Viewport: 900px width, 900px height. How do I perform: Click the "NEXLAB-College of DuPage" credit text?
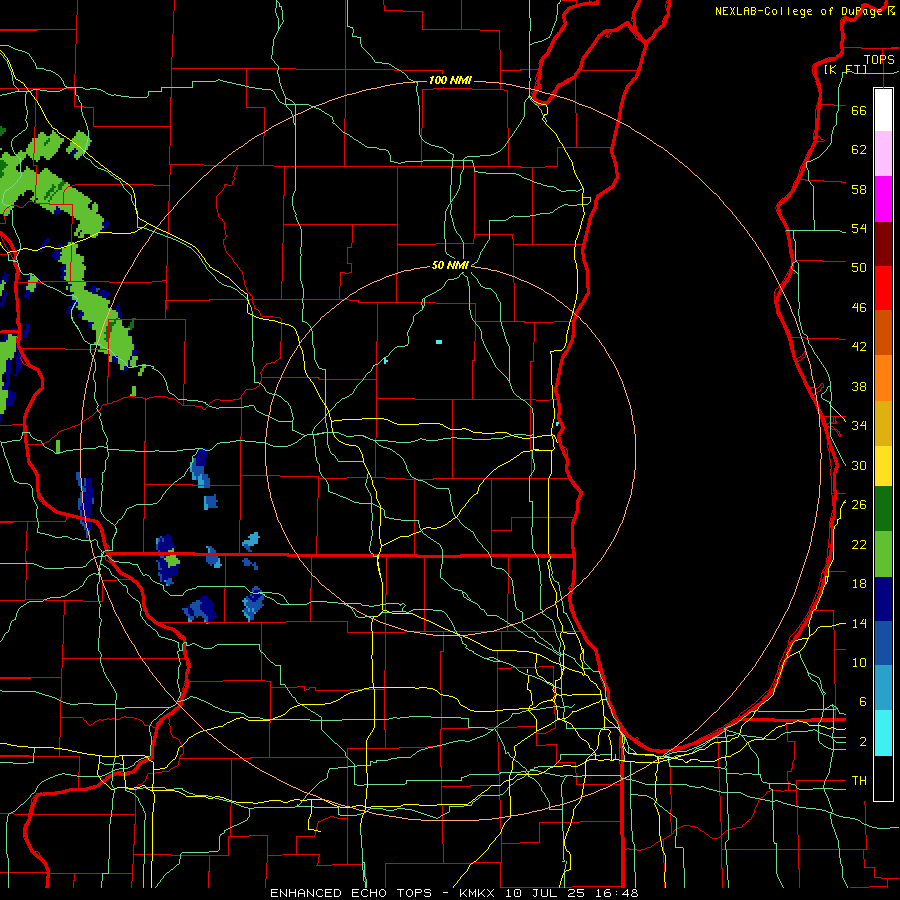[x=799, y=11]
